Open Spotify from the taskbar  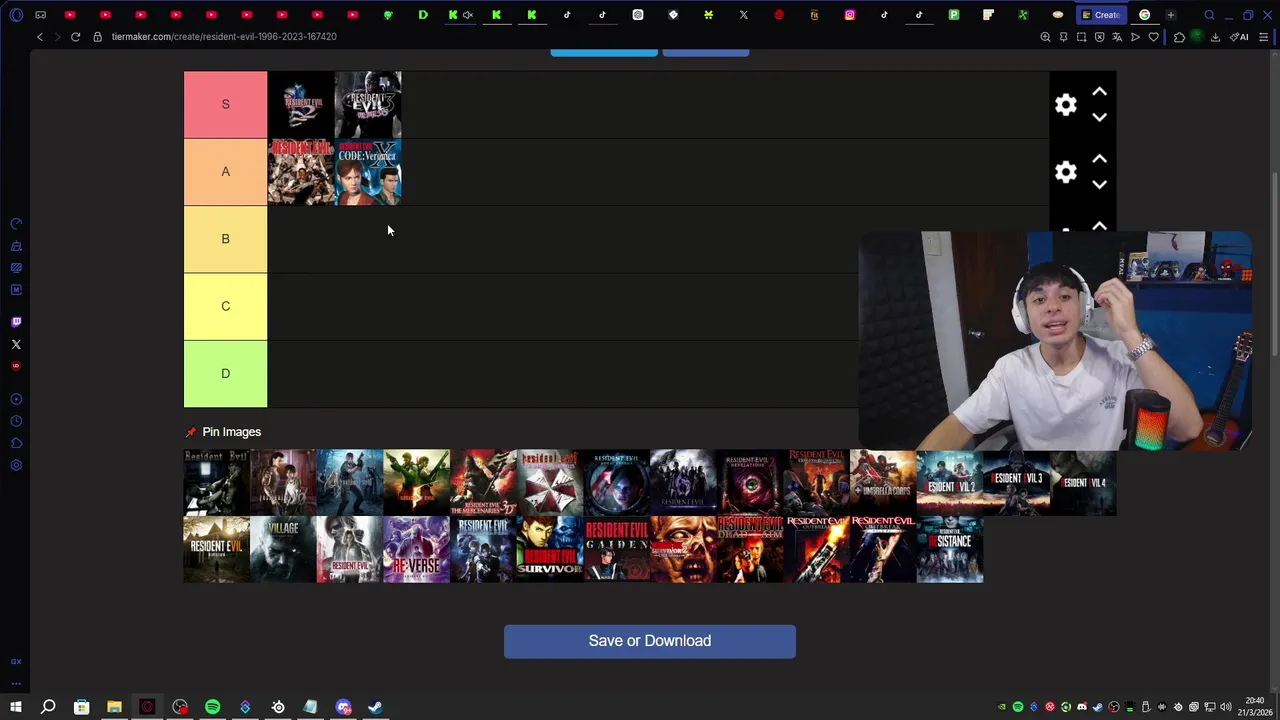[x=212, y=707]
